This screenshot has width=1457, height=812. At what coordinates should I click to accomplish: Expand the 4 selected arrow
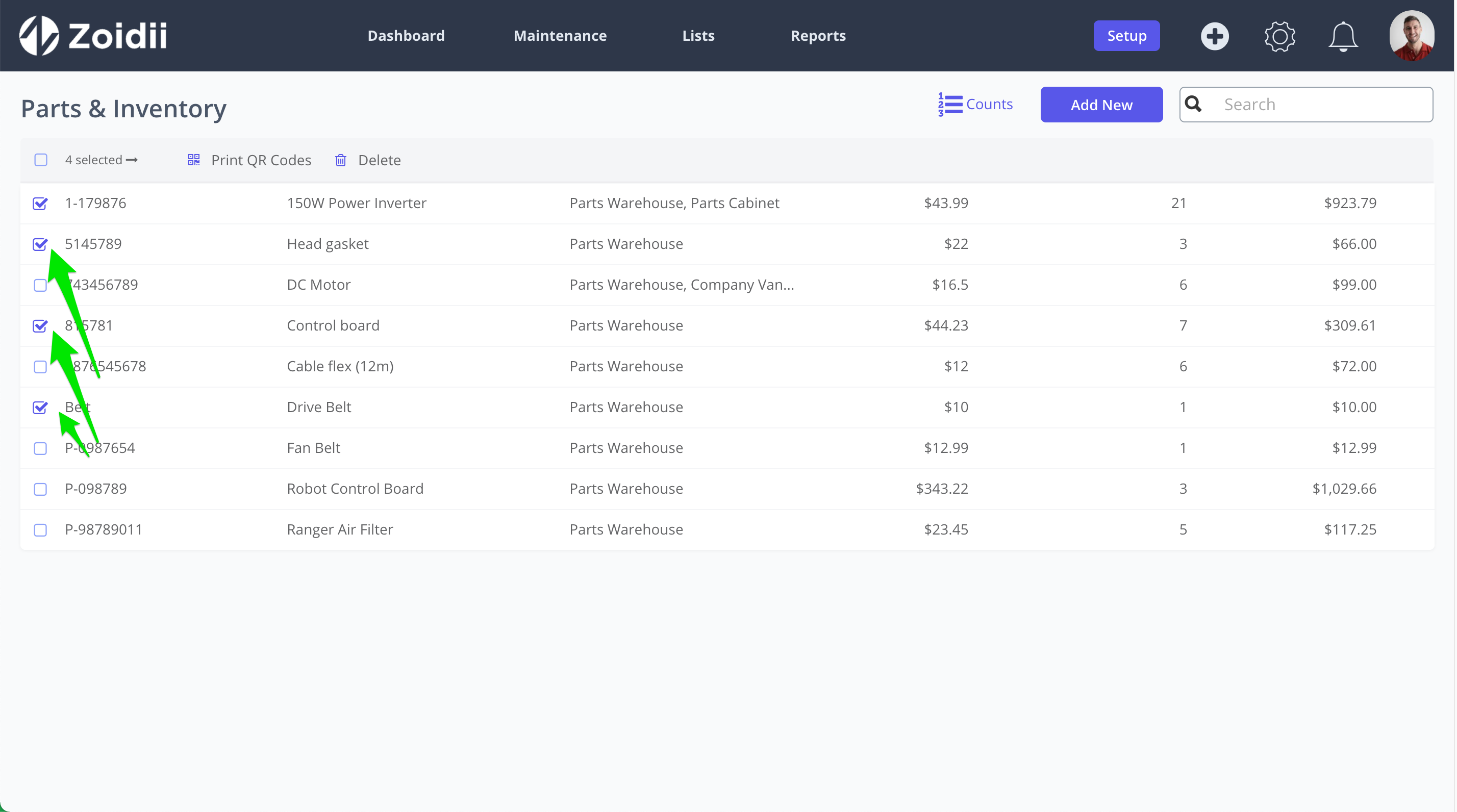pos(132,160)
